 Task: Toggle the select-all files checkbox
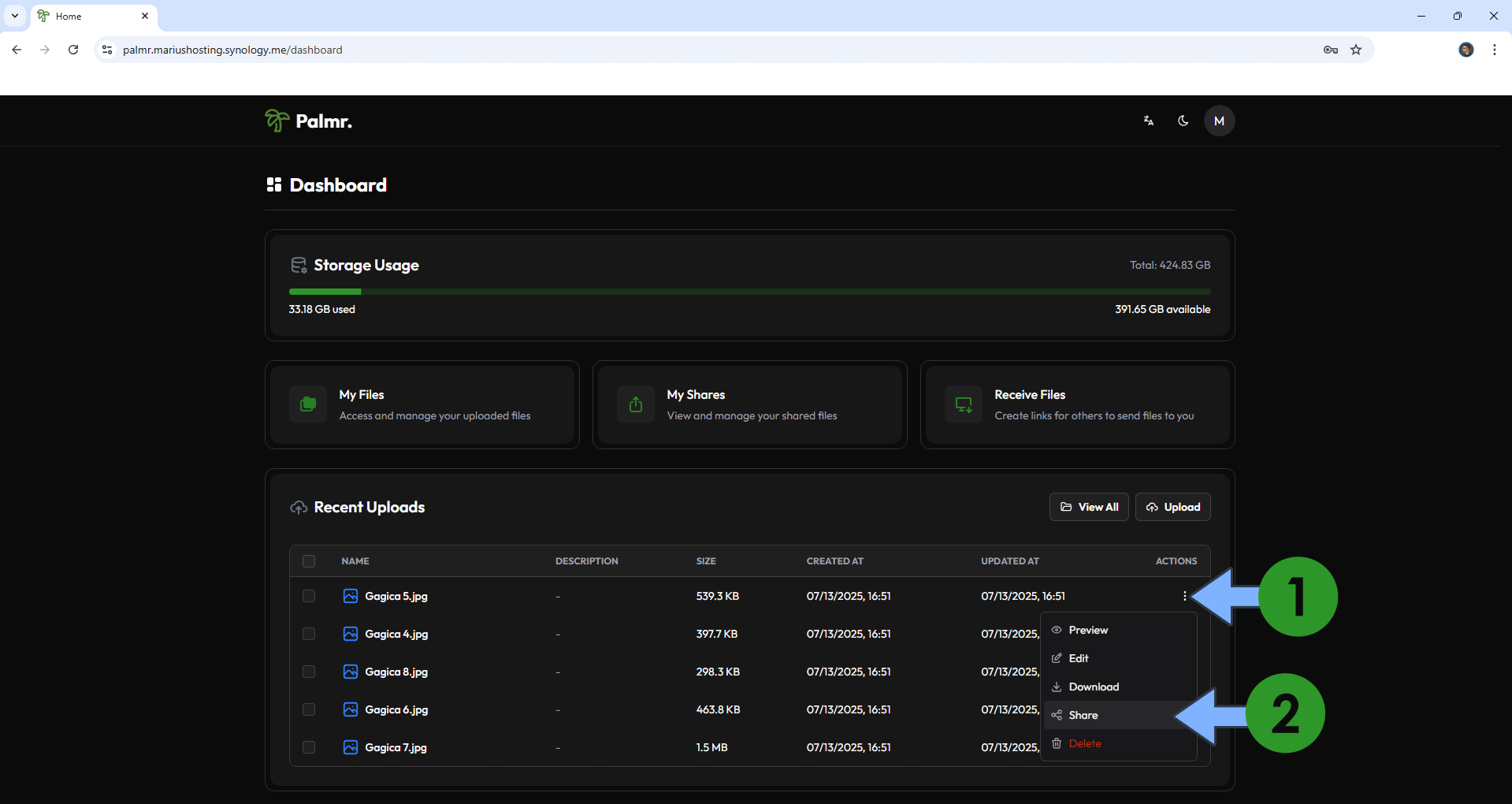pos(309,561)
